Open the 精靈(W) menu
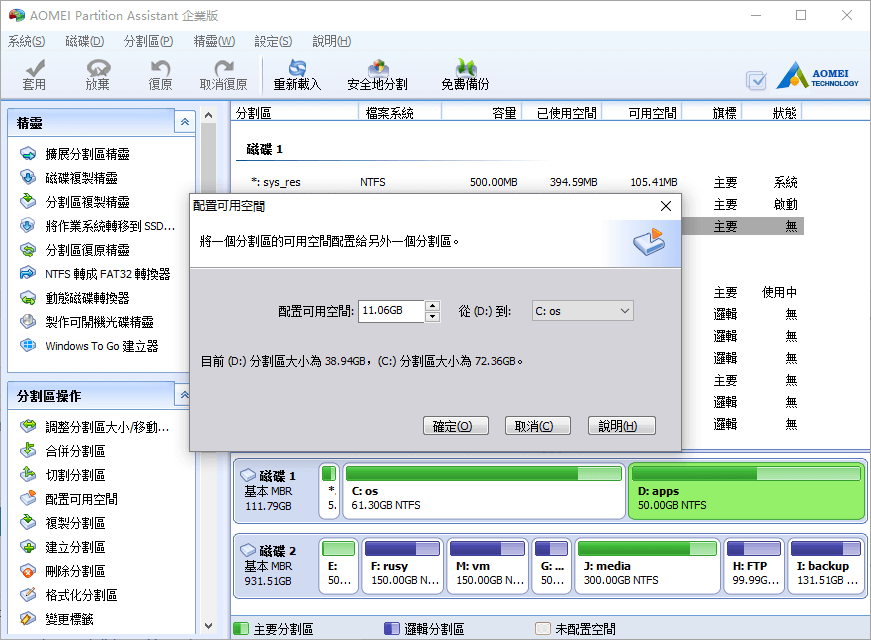 tap(214, 41)
